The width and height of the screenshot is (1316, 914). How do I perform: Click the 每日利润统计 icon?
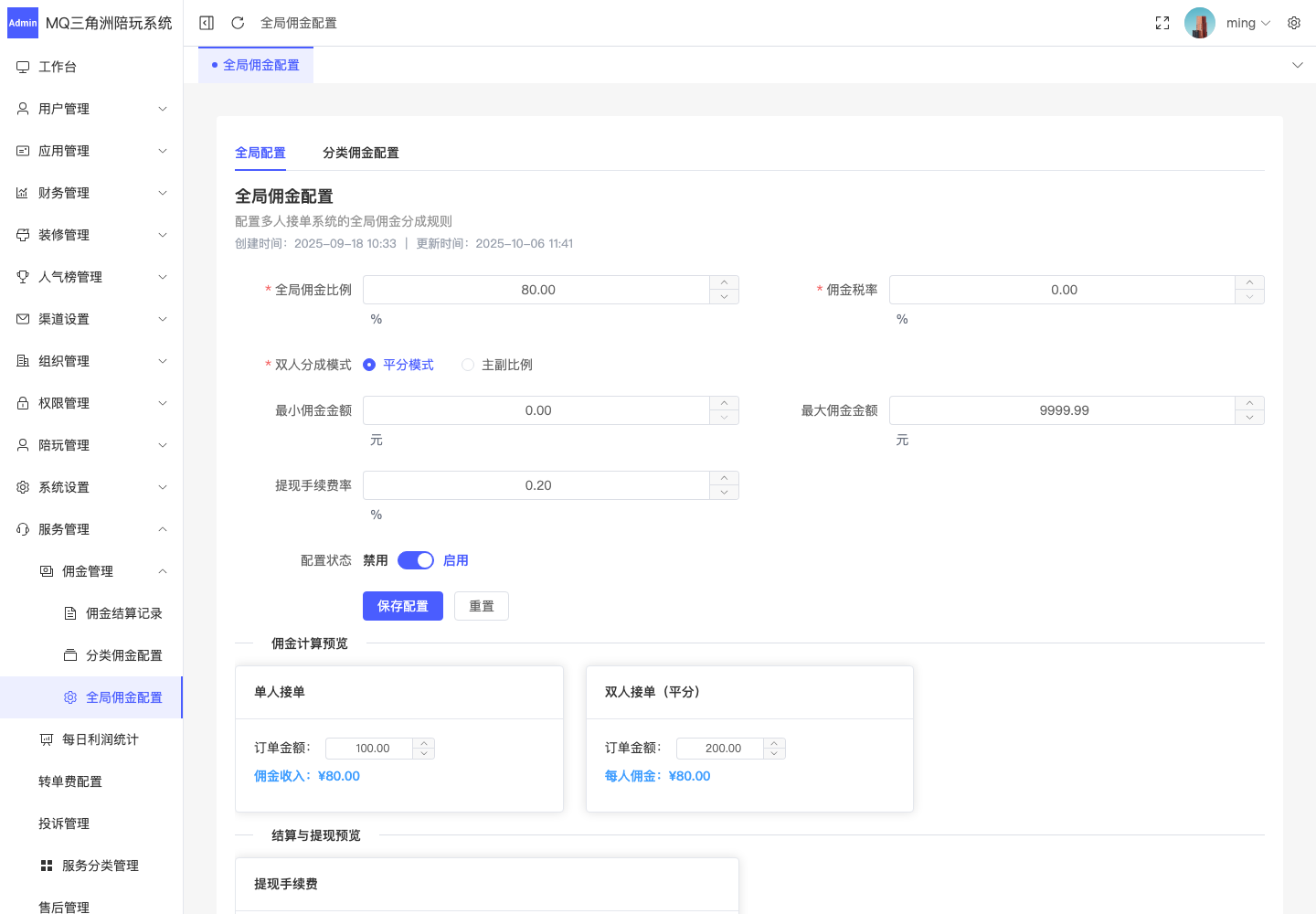coord(47,739)
